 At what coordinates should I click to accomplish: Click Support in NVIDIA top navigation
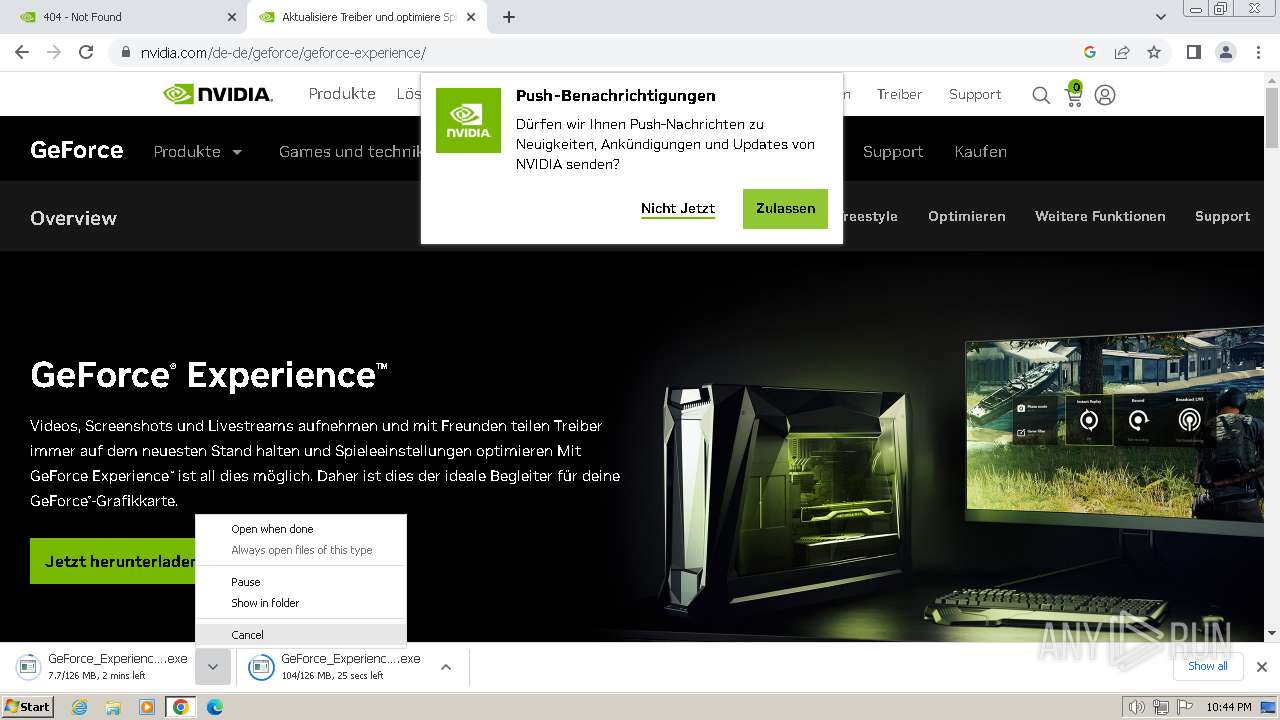coord(975,94)
